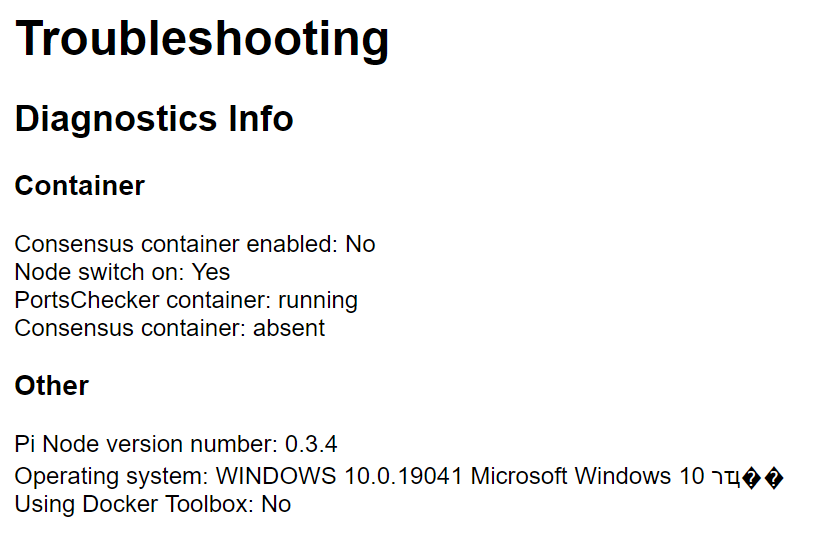Click the Pi Node version number line
Viewport: 824px width, 534px height.
pyautogui.click(x=176, y=444)
